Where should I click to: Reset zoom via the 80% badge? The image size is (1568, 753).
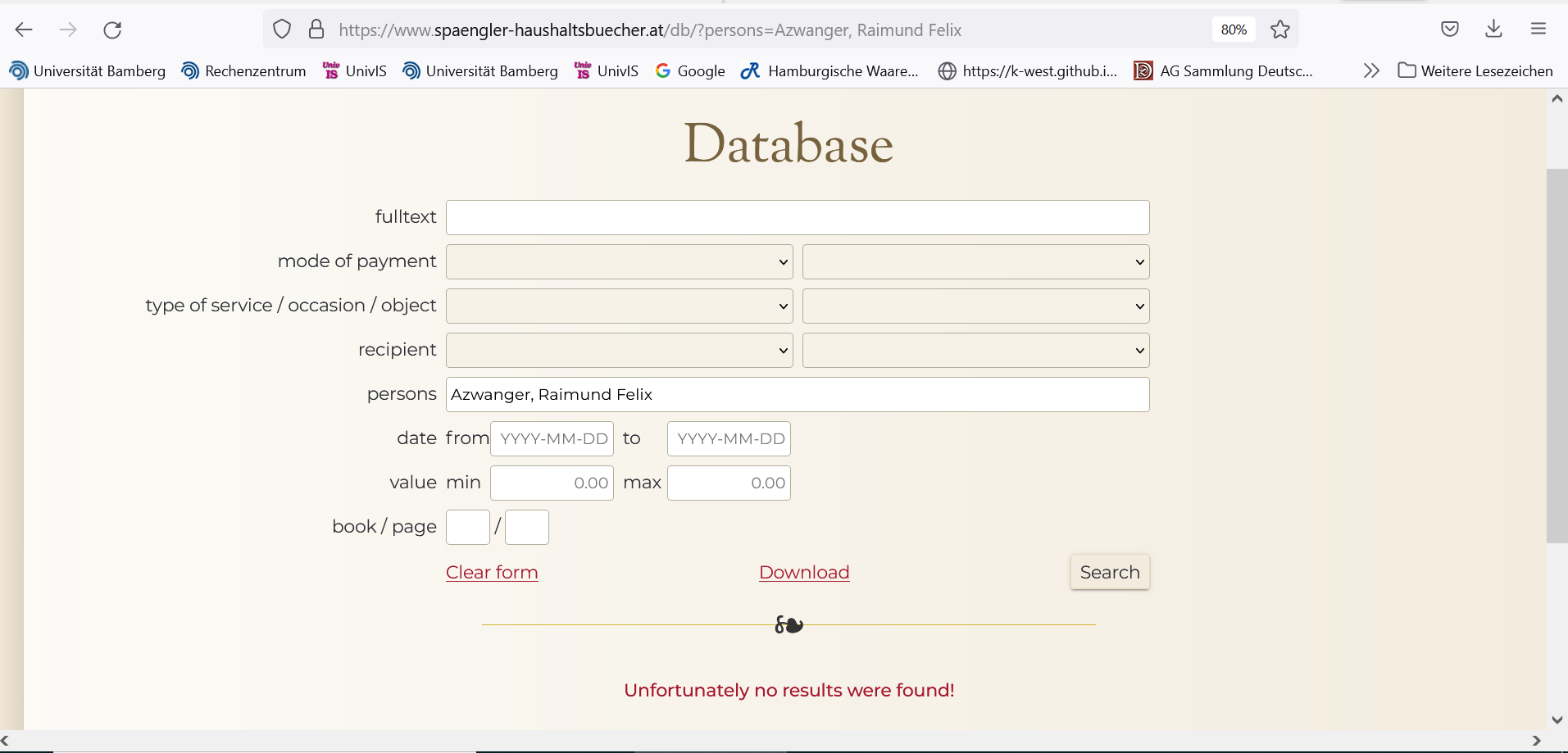pyautogui.click(x=1234, y=30)
